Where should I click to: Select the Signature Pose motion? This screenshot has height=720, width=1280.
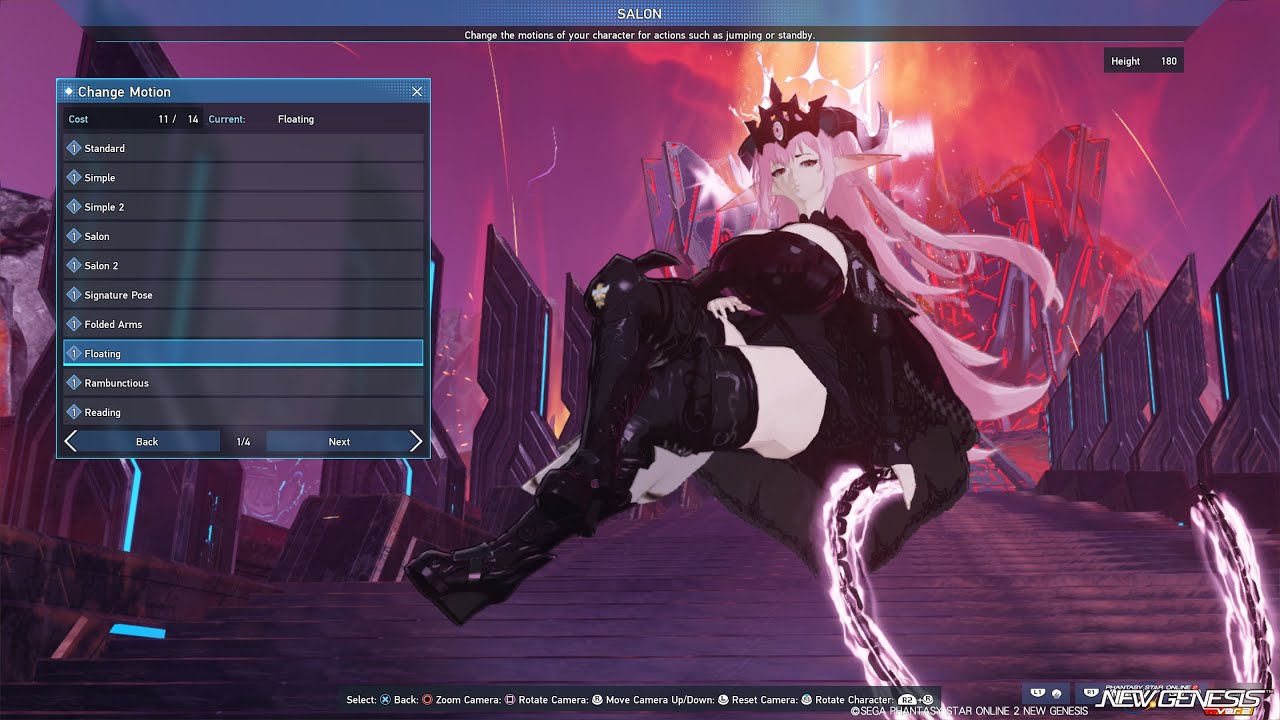pyautogui.click(x=243, y=295)
